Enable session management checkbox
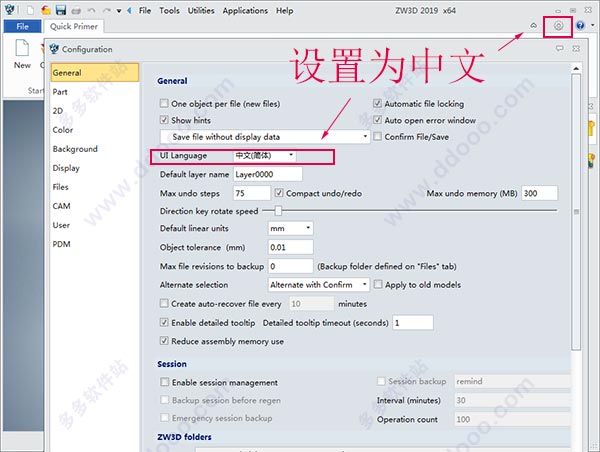Viewport: 600px width, 452px height. [165, 382]
